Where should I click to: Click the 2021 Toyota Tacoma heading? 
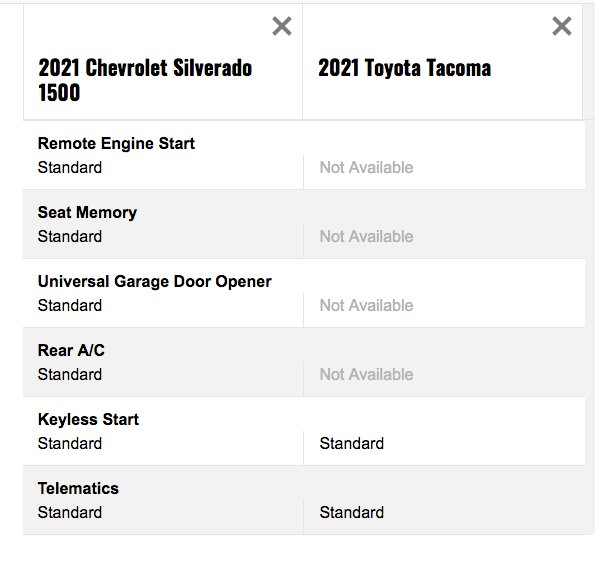[405, 68]
